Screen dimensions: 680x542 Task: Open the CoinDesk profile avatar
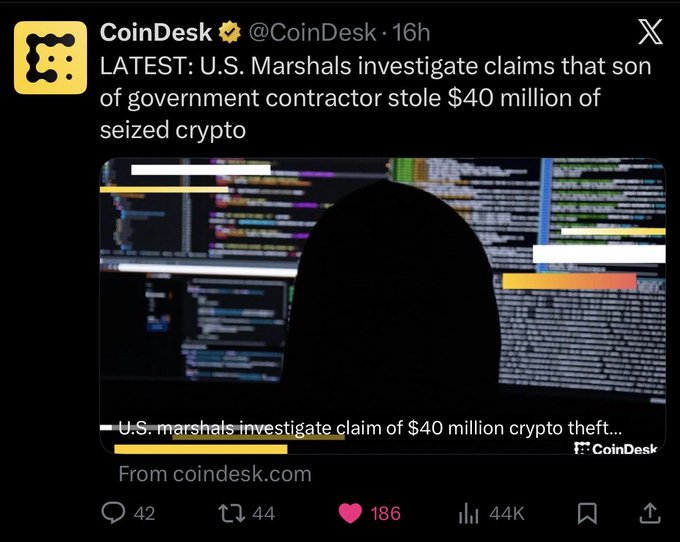[50, 58]
